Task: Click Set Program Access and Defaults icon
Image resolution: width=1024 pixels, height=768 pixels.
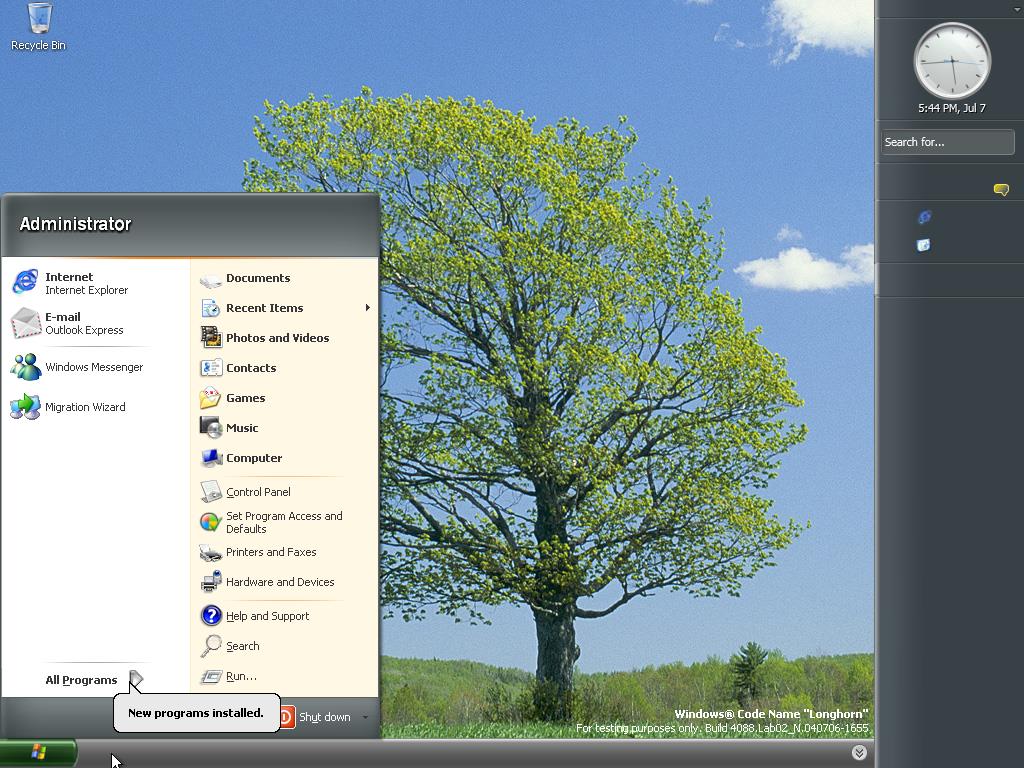Action: [210, 522]
